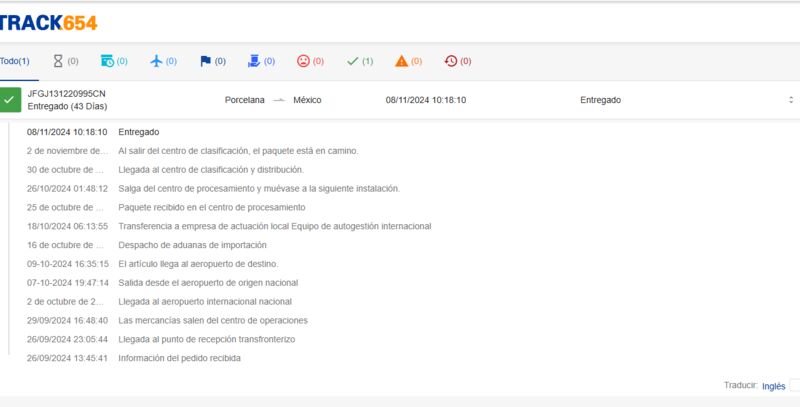
Task: Filter by out-for-delivery hand package icon
Action: pyautogui.click(x=254, y=61)
